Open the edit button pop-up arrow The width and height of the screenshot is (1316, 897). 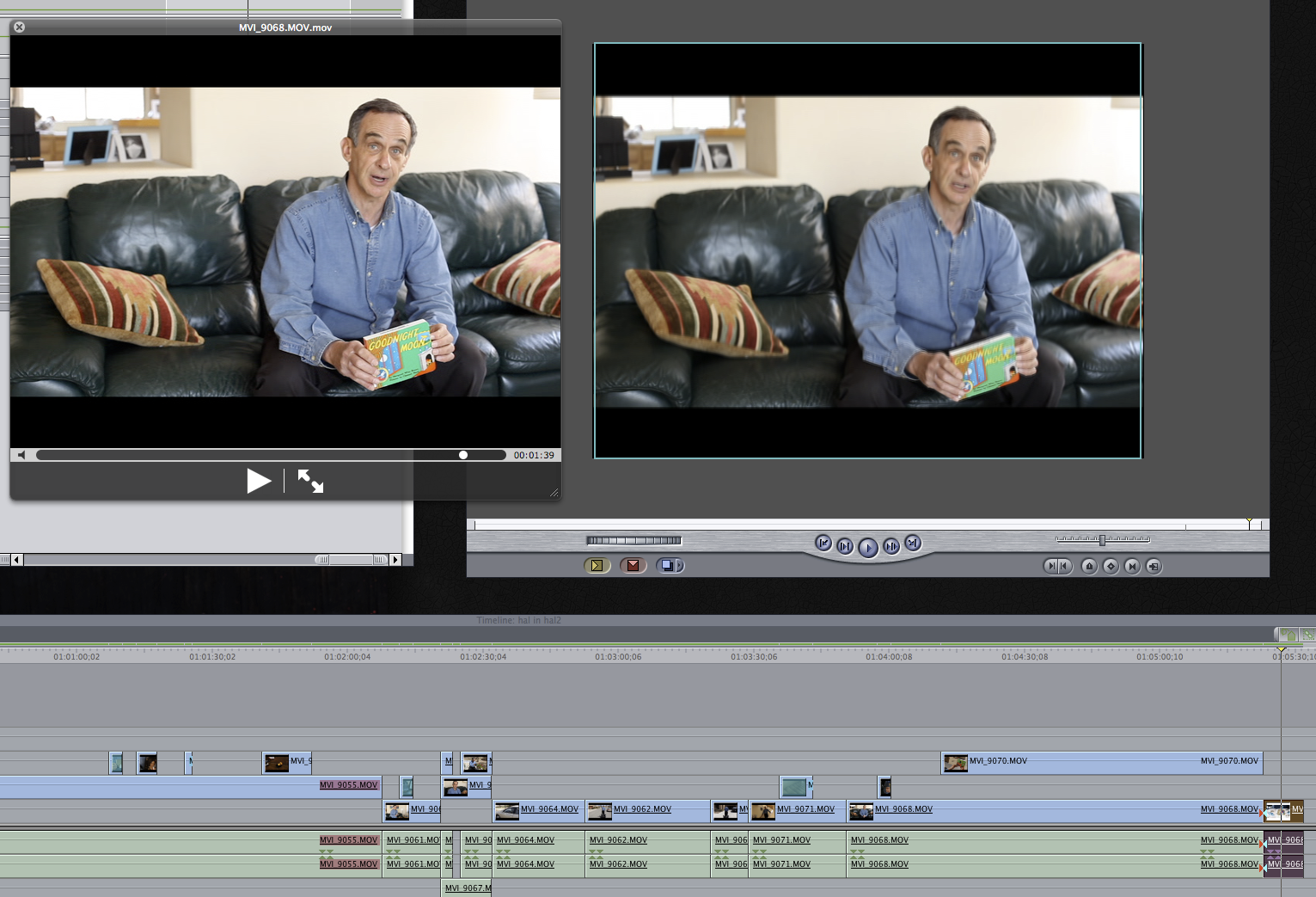coord(680,566)
